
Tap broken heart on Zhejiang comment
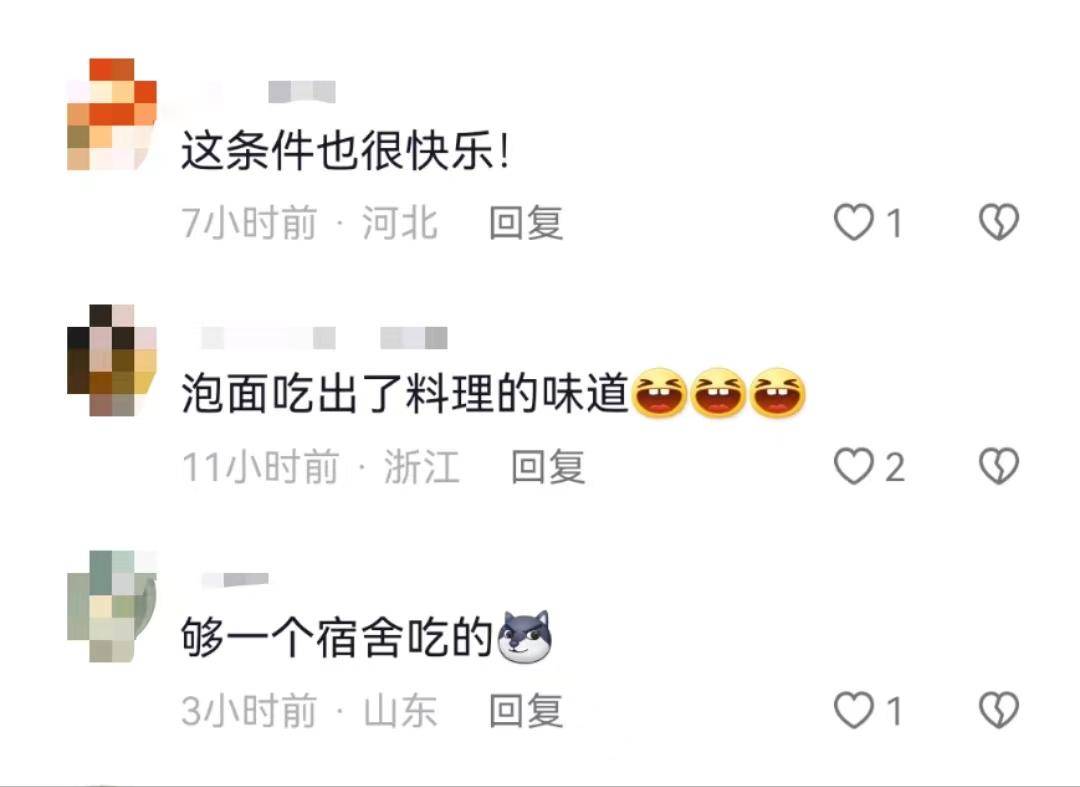[x=999, y=466]
